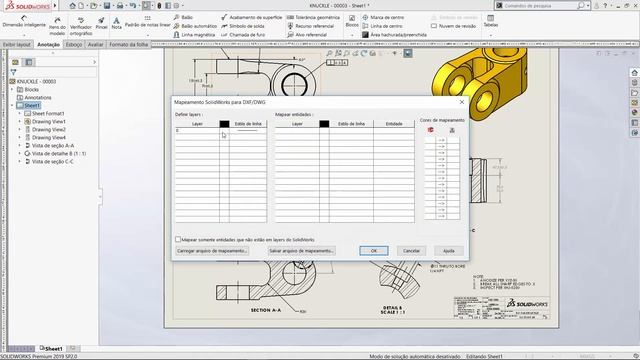Add Acabamento de superfície symbol

point(251,18)
